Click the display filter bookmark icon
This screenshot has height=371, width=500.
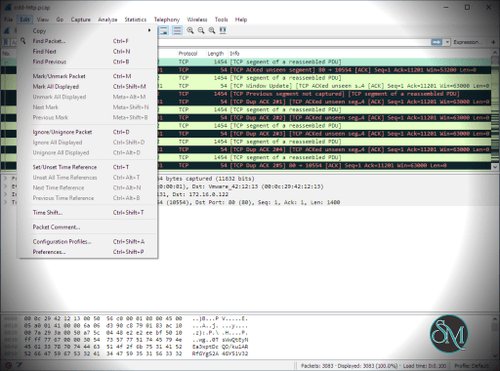7,42
